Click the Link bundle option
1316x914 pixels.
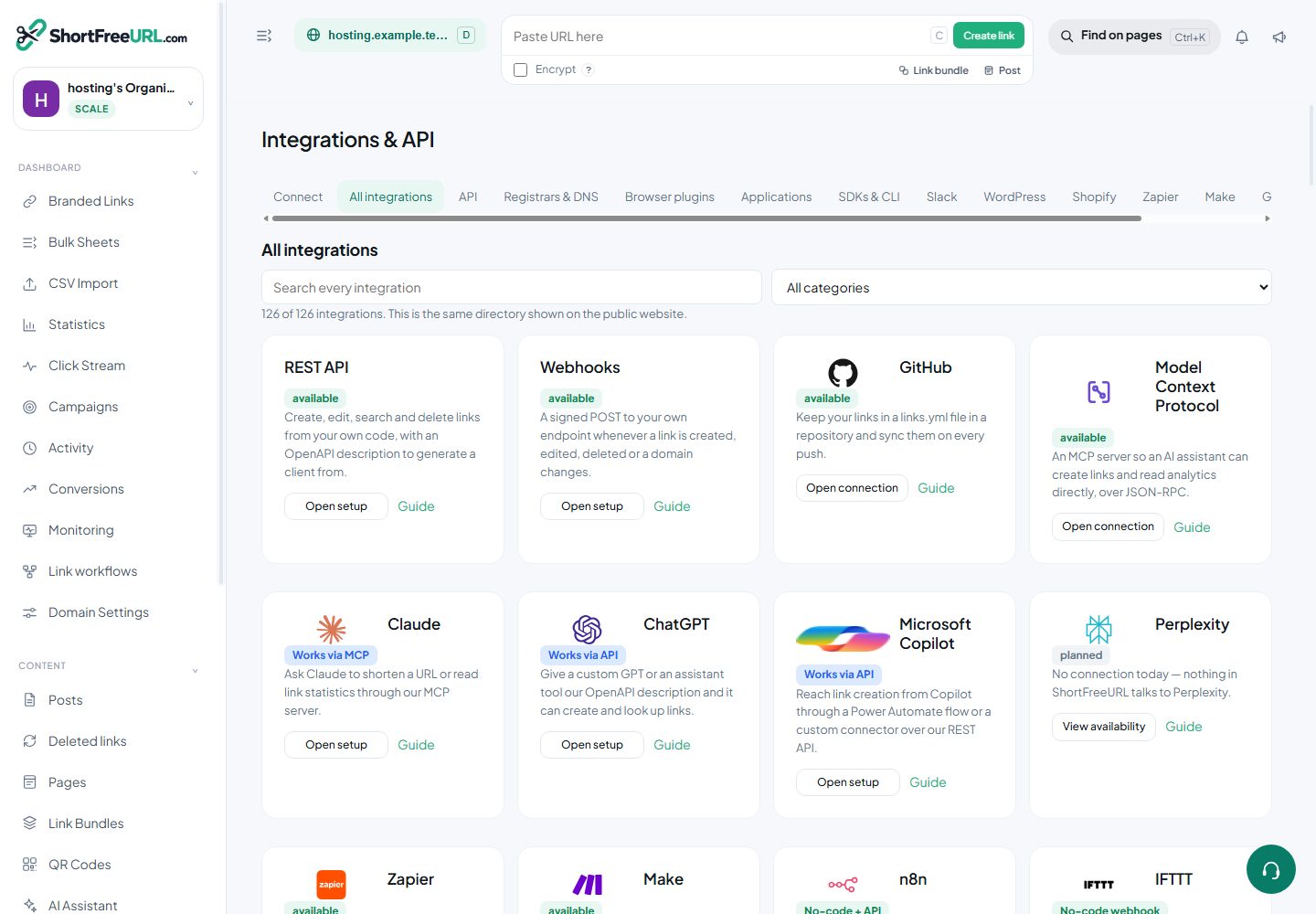pyautogui.click(x=933, y=70)
